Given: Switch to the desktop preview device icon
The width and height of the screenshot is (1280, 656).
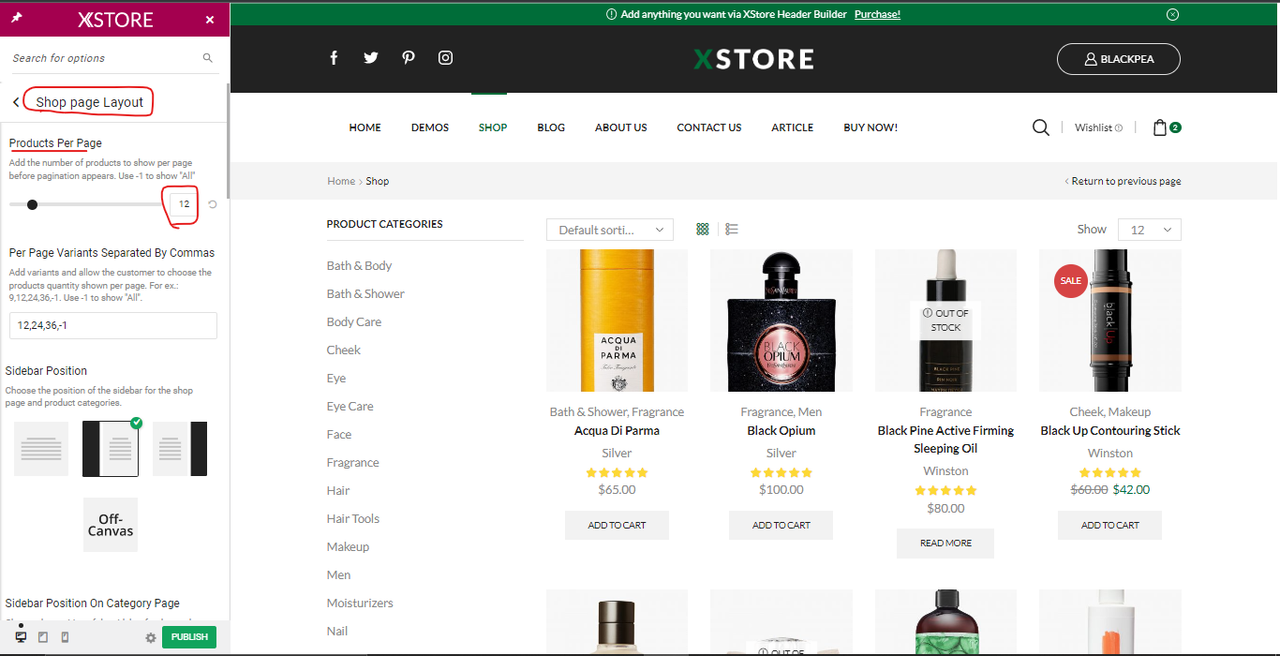Looking at the screenshot, I should [21, 637].
